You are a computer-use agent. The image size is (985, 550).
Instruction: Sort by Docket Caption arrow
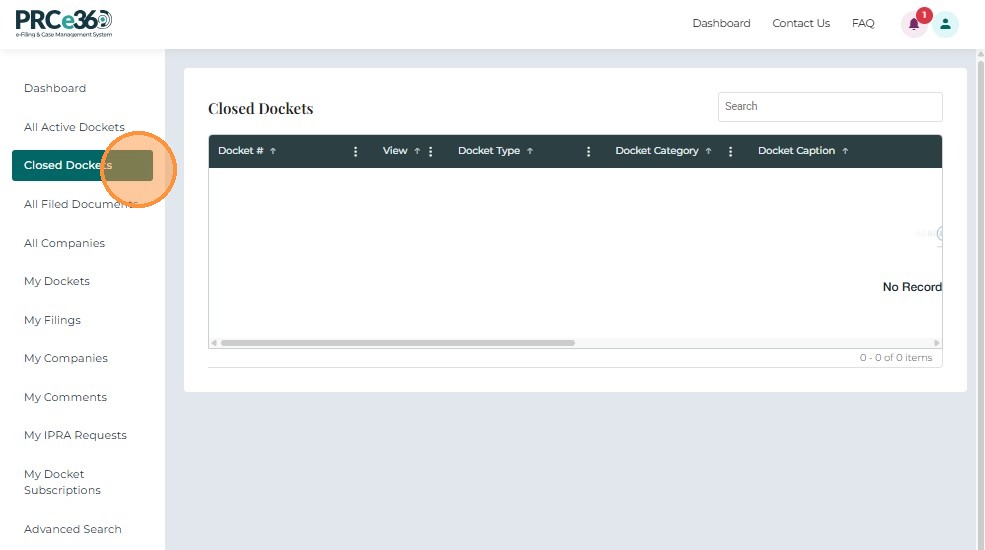pos(845,151)
